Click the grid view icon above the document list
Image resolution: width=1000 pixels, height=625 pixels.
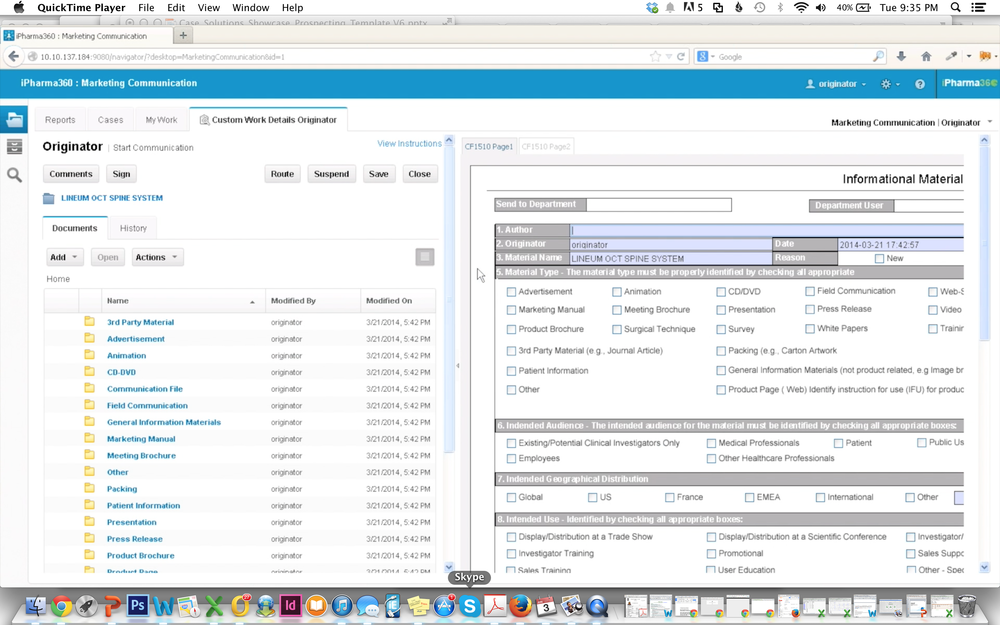[425, 256]
